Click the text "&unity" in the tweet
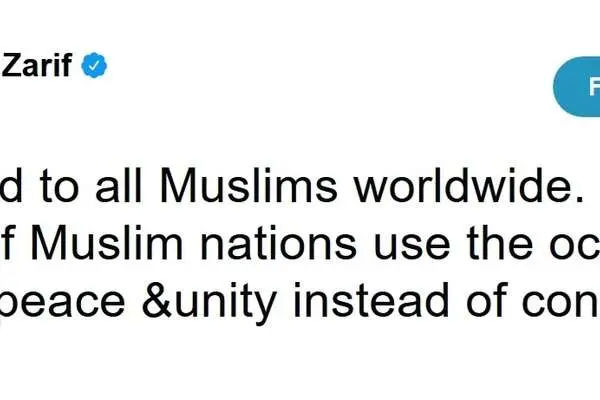This screenshot has width=600, height=400. (x=209, y=304)
